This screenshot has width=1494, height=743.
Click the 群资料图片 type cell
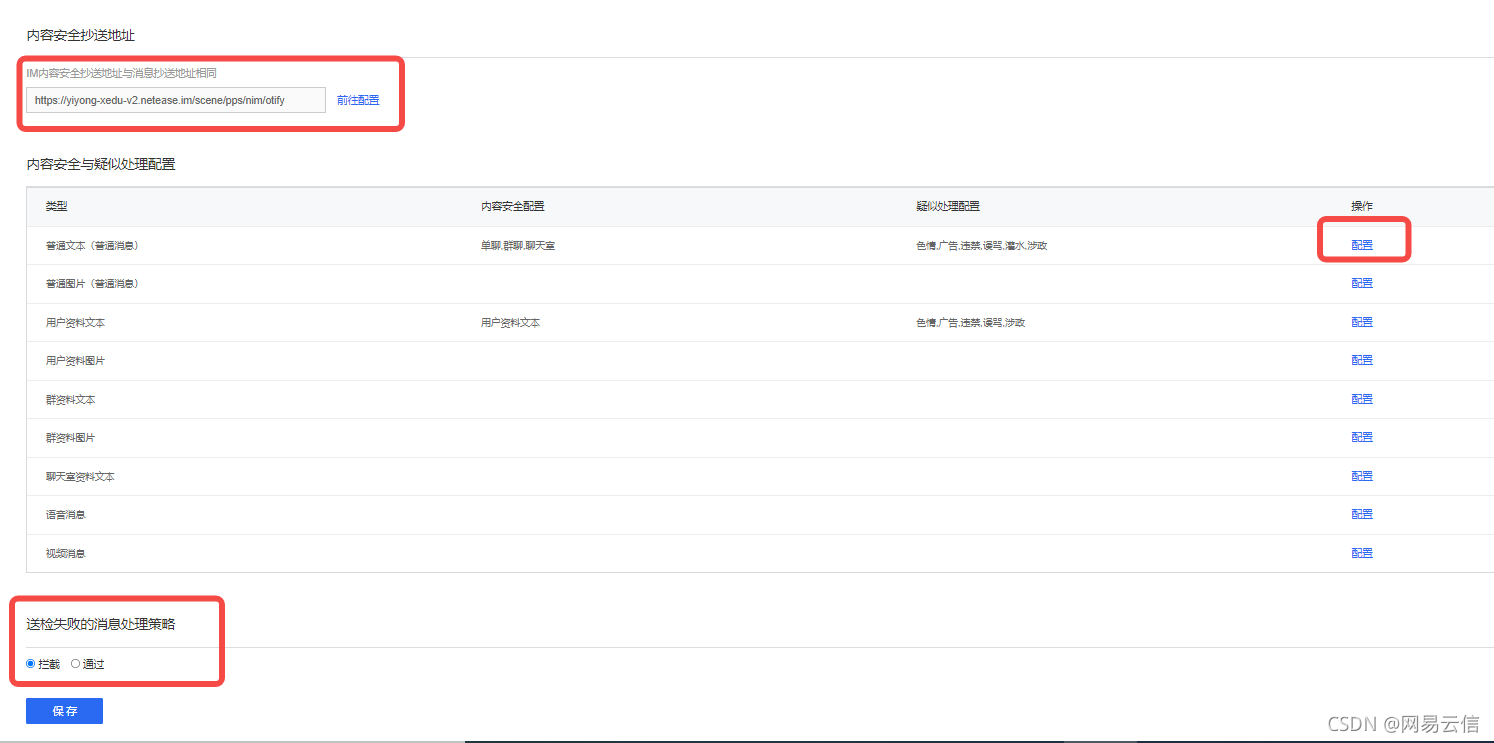pyautogui.click(x=70, y=438)
